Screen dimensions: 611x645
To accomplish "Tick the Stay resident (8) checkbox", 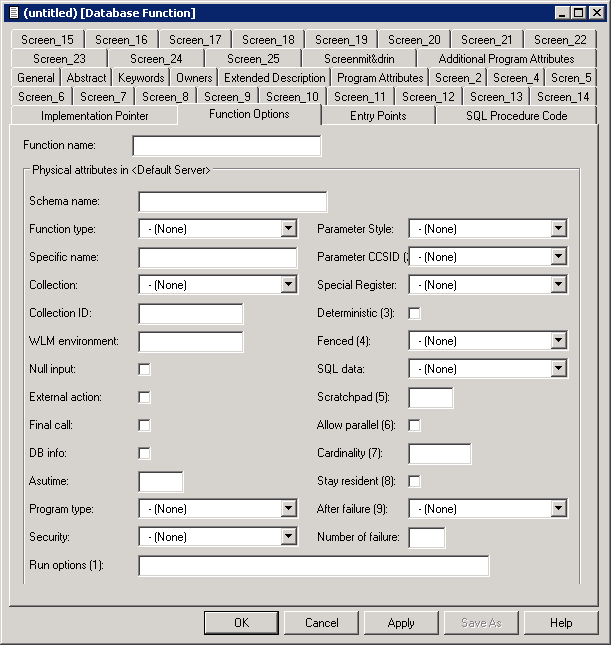I will [x=415, y=481].
